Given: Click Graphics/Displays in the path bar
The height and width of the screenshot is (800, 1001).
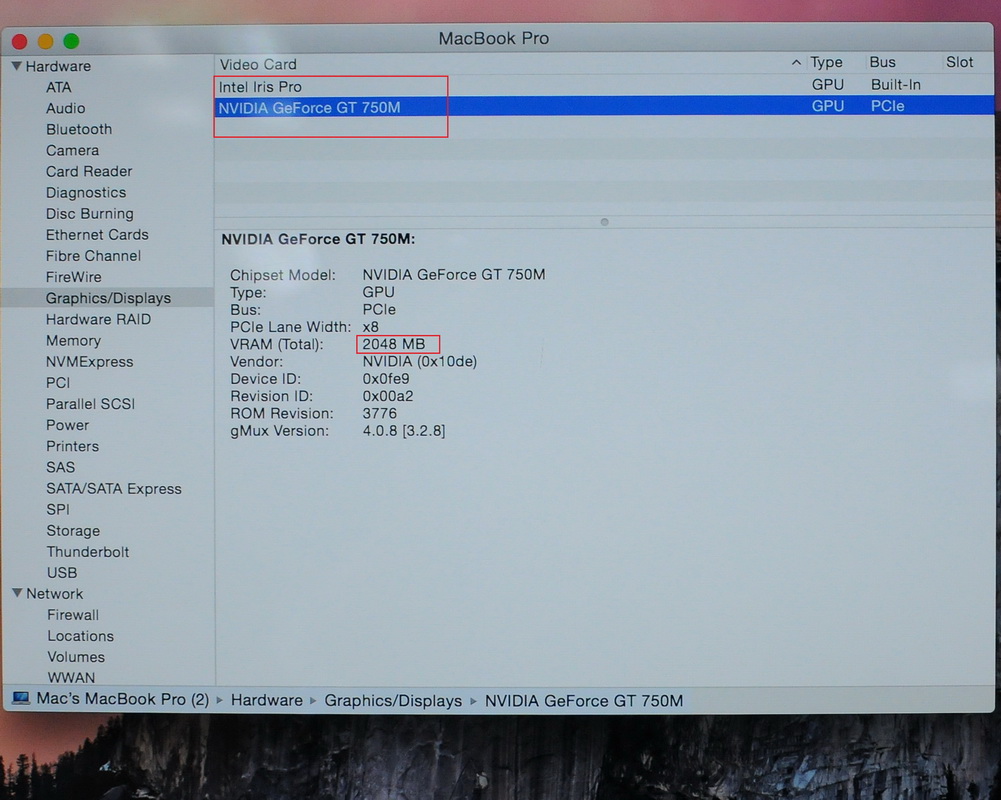Looking at the screenshot, I should tap(393, 701).
